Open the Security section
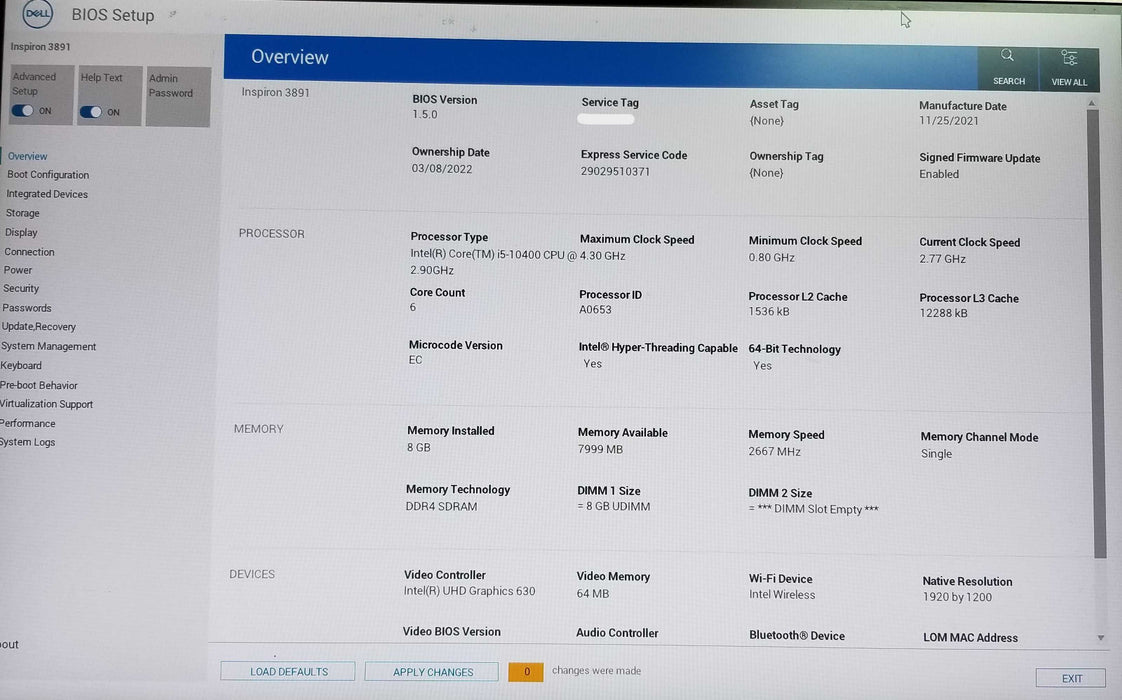Image resolution: width=1122 pixels, height=700 pixels. point(21,288)
